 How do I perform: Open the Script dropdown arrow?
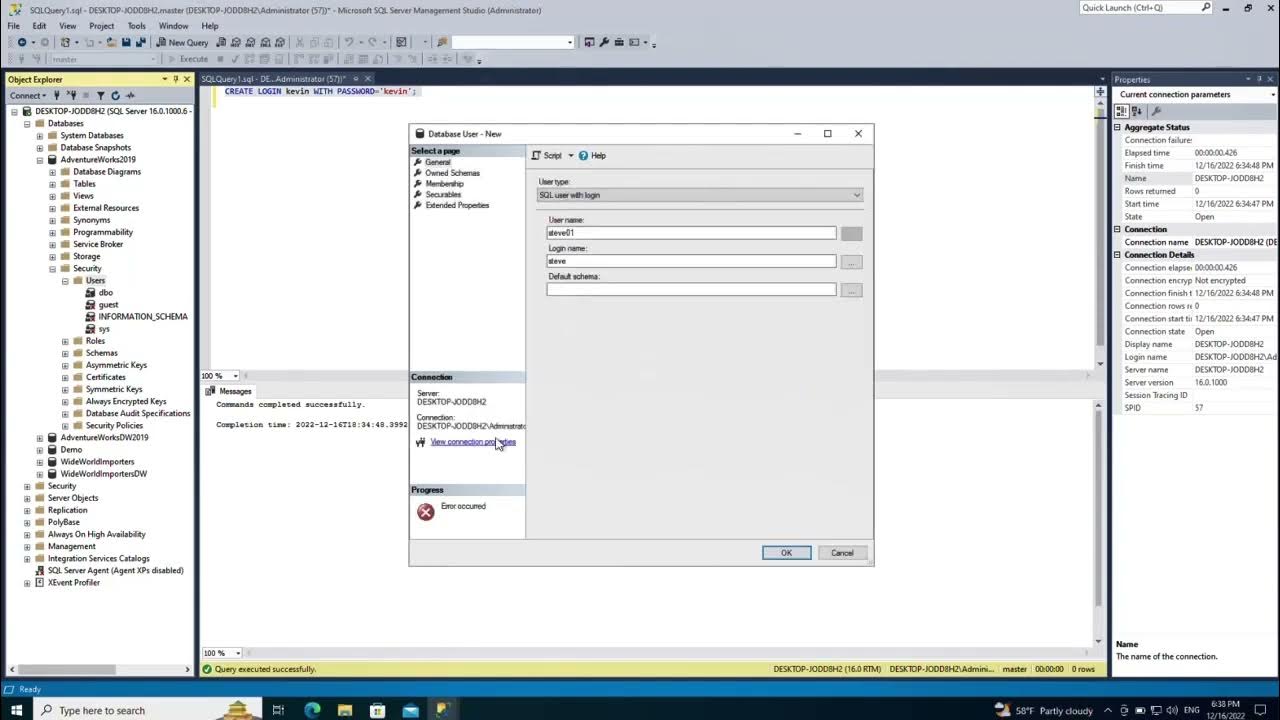[x=571, y=156]
